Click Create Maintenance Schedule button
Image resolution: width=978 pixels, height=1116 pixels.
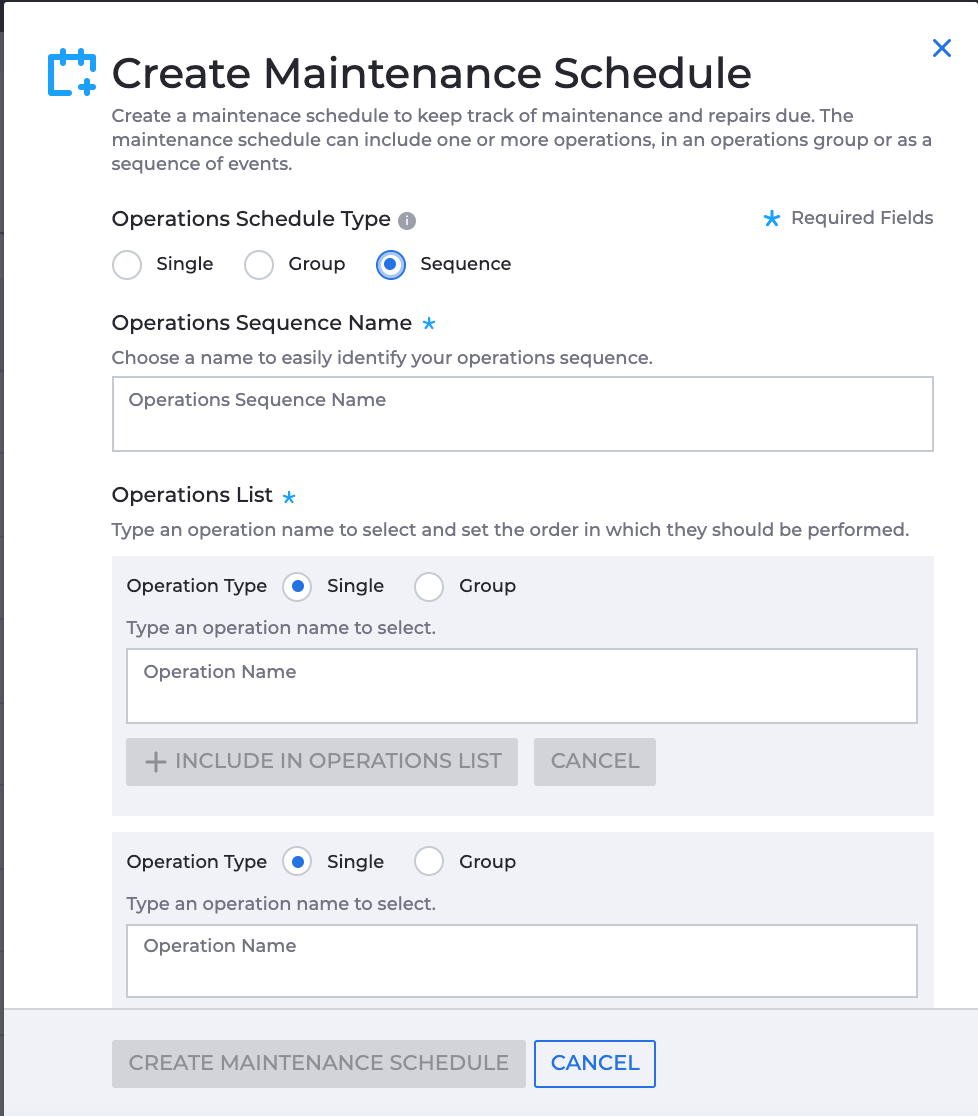pyautogui.click(x=319, y=1064)
